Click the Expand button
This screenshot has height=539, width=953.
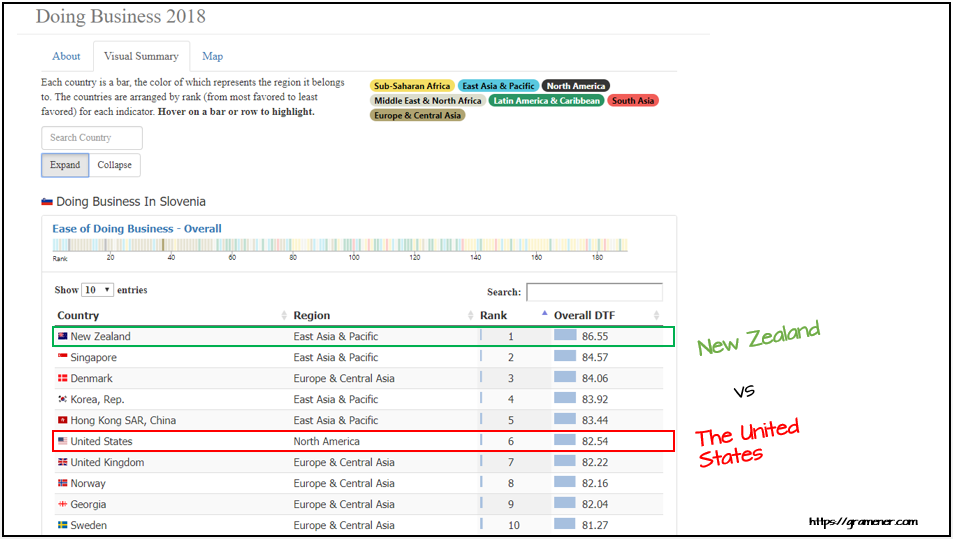pyautogui.click(x=65, y=165)
